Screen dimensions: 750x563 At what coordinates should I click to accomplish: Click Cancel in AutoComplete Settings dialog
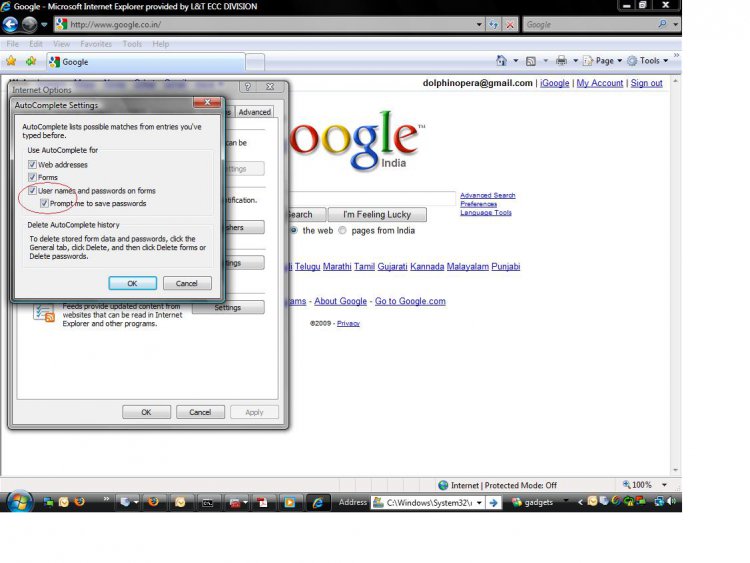(187, 283)
